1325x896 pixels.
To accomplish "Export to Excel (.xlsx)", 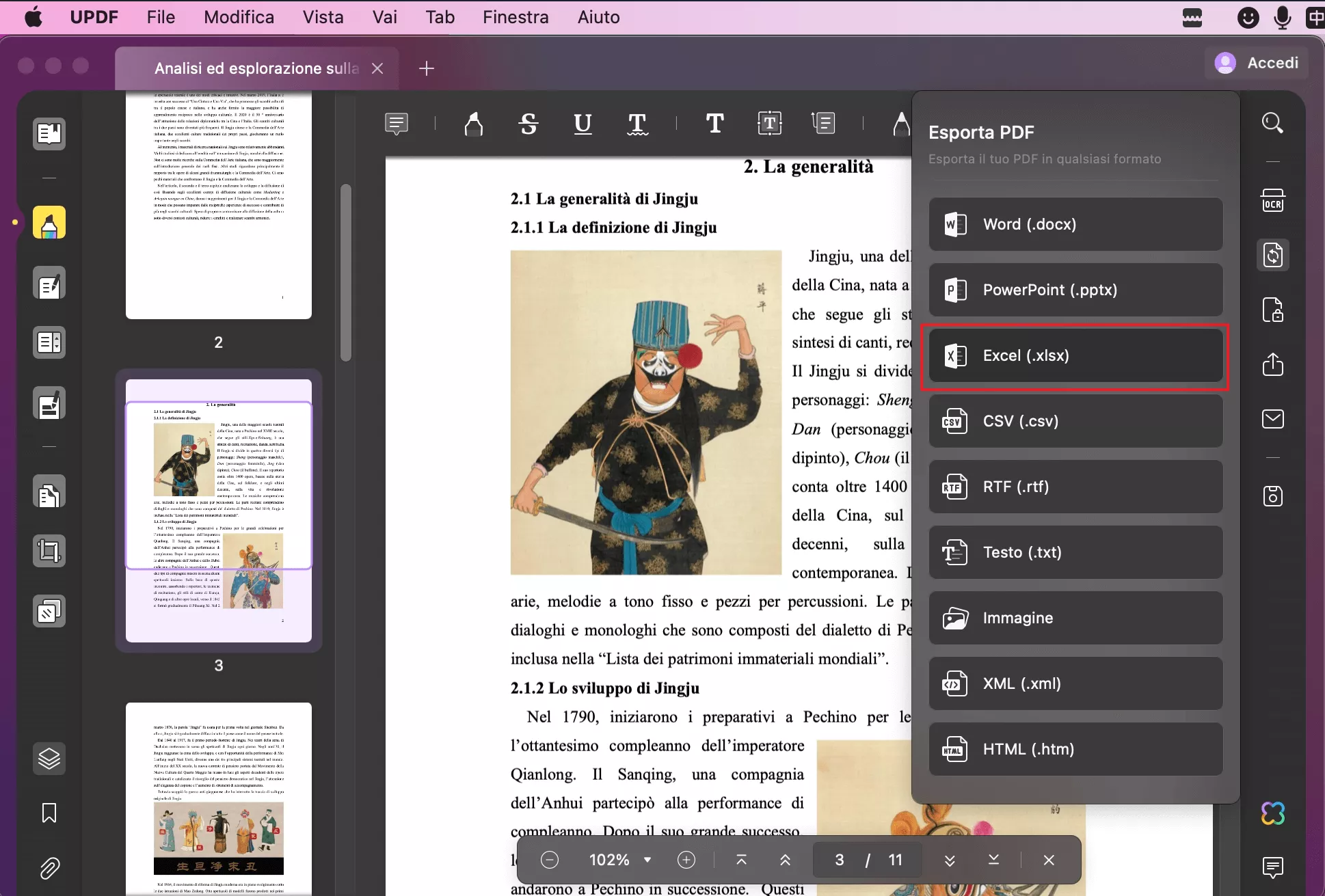I will pos(1075,355).
